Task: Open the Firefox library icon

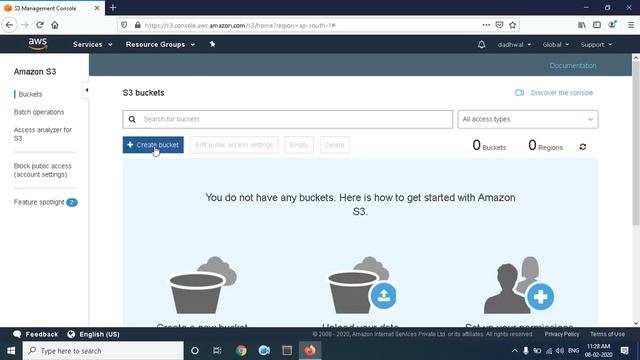Action: pyautogui.click(x=582, y=25)
